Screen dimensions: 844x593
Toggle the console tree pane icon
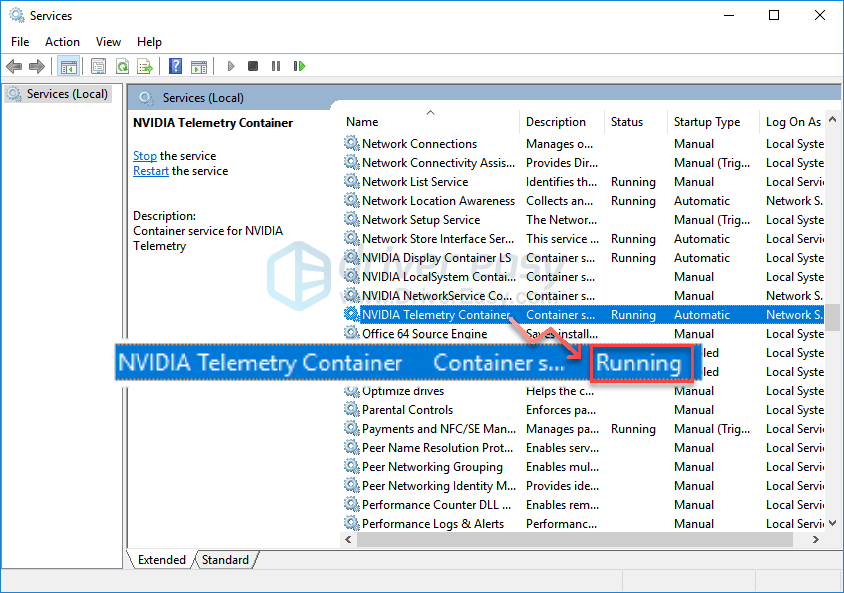pos(68,66)
